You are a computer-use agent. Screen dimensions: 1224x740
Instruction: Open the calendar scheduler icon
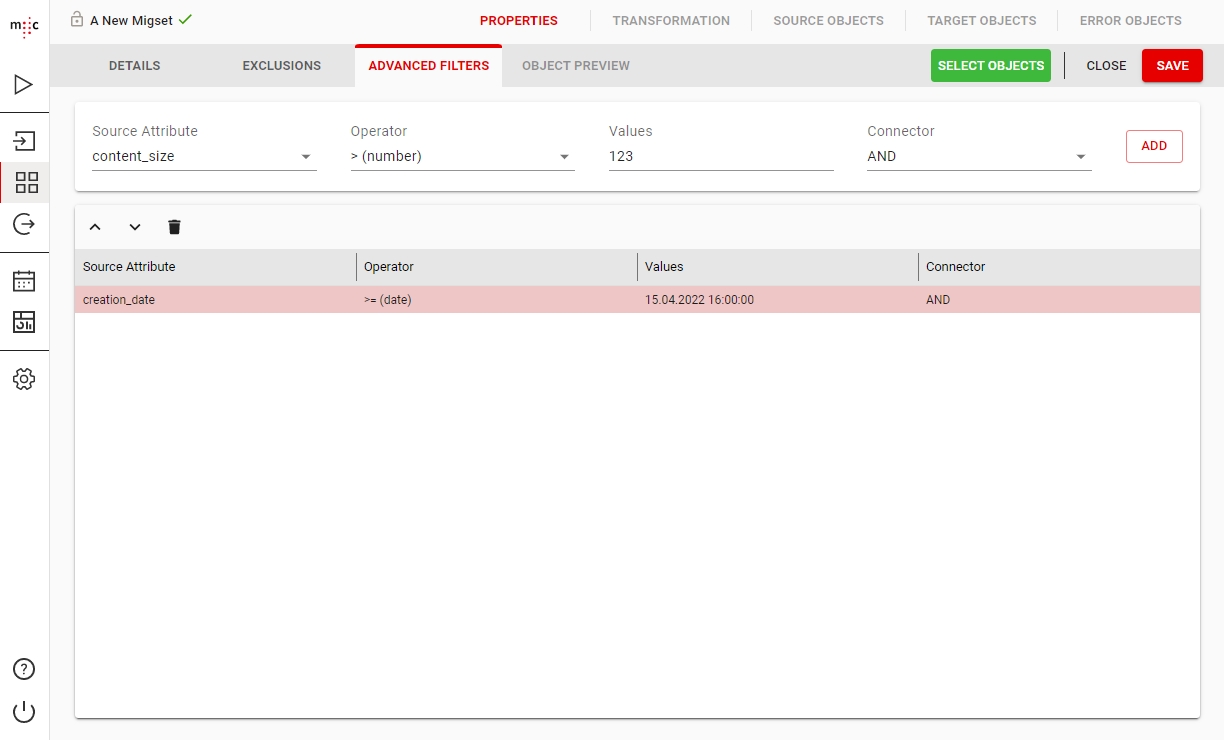(x=24, y=281)
